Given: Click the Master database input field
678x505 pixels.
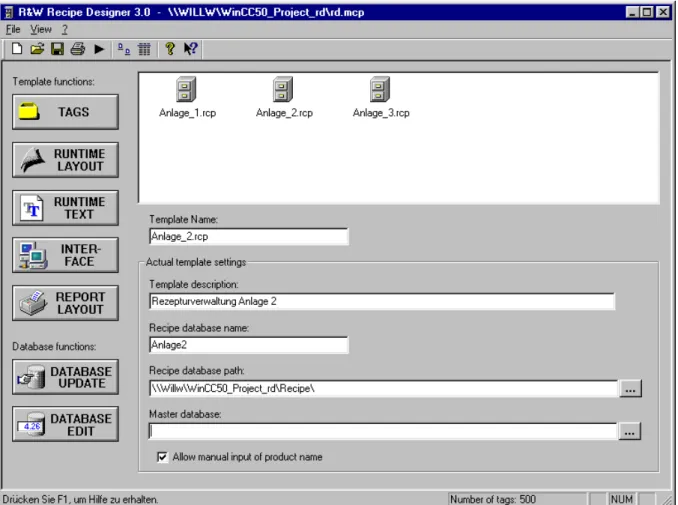Looking at the screenshot, I should click(383, 431).
